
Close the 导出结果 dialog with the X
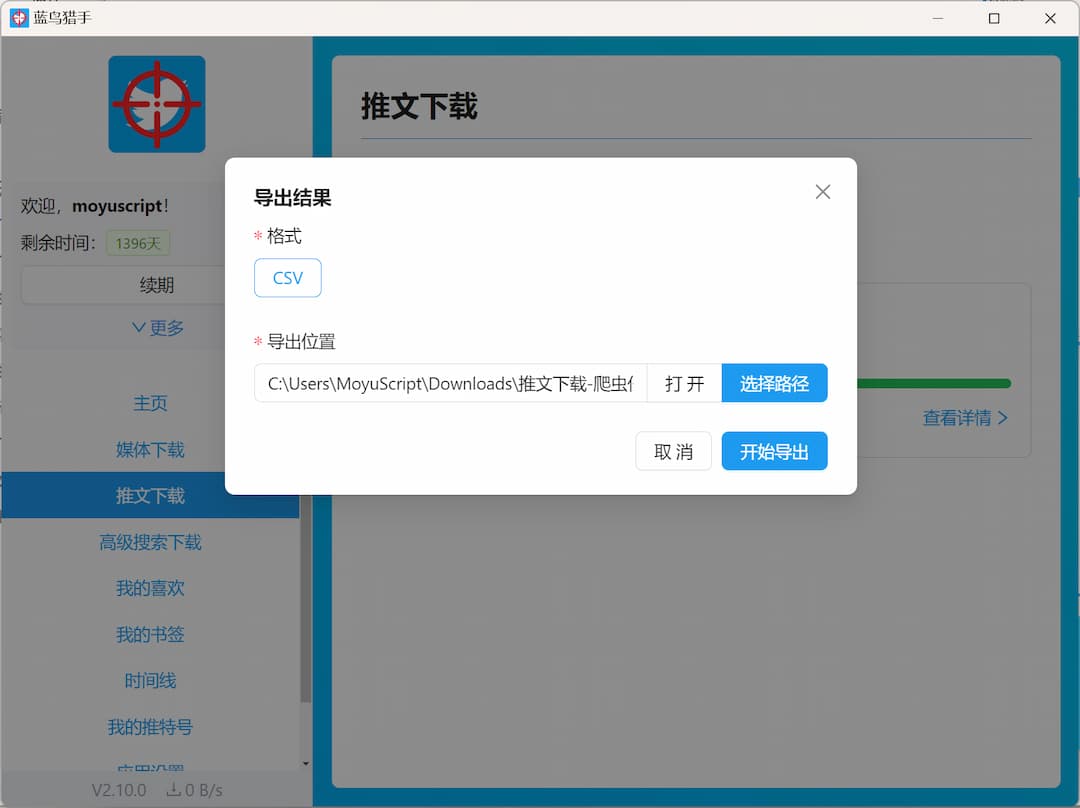tap(822, 191)
